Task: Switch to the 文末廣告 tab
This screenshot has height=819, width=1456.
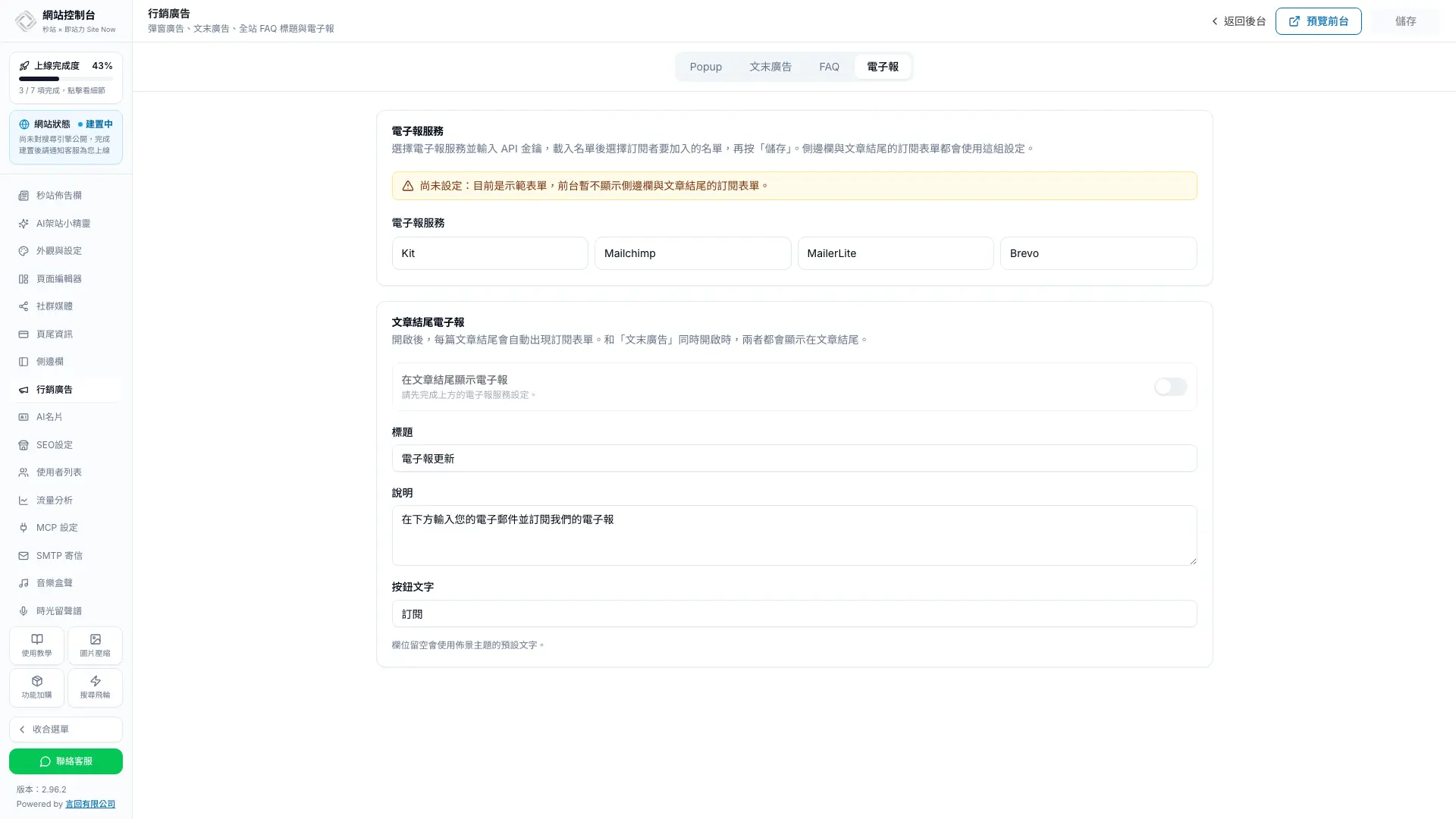Action: 770,67
